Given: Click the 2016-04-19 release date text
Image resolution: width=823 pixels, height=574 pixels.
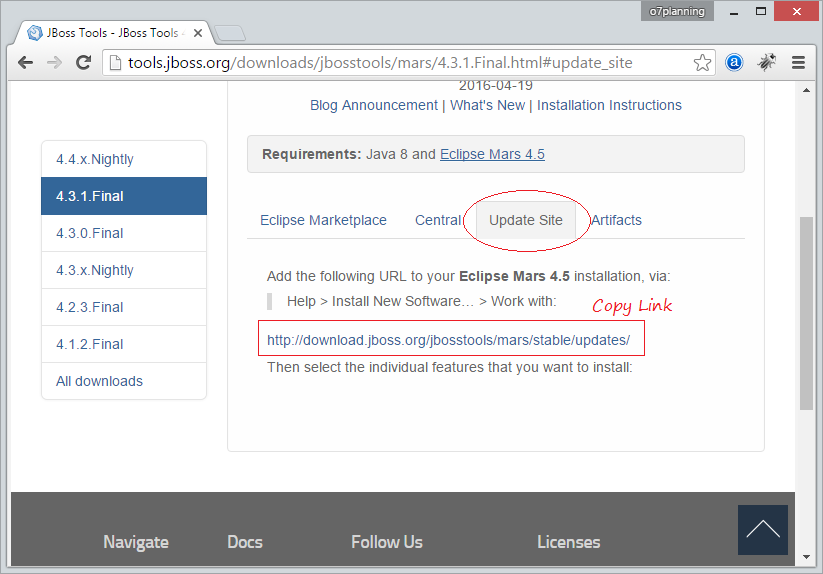Looking at the screenshot, I should pos(495,86).
